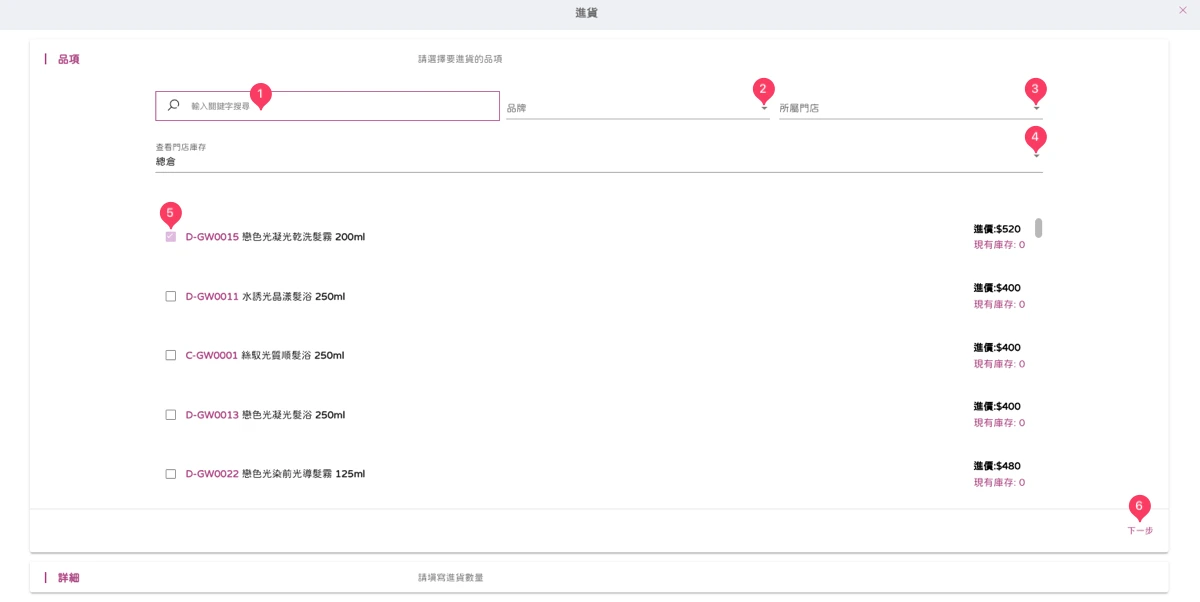Image resolution: width=1200 pixels, height=602 pixels.
Task: Open the 查看門店庫存 dropdown showing 總倉
Action: coord(599,155)
